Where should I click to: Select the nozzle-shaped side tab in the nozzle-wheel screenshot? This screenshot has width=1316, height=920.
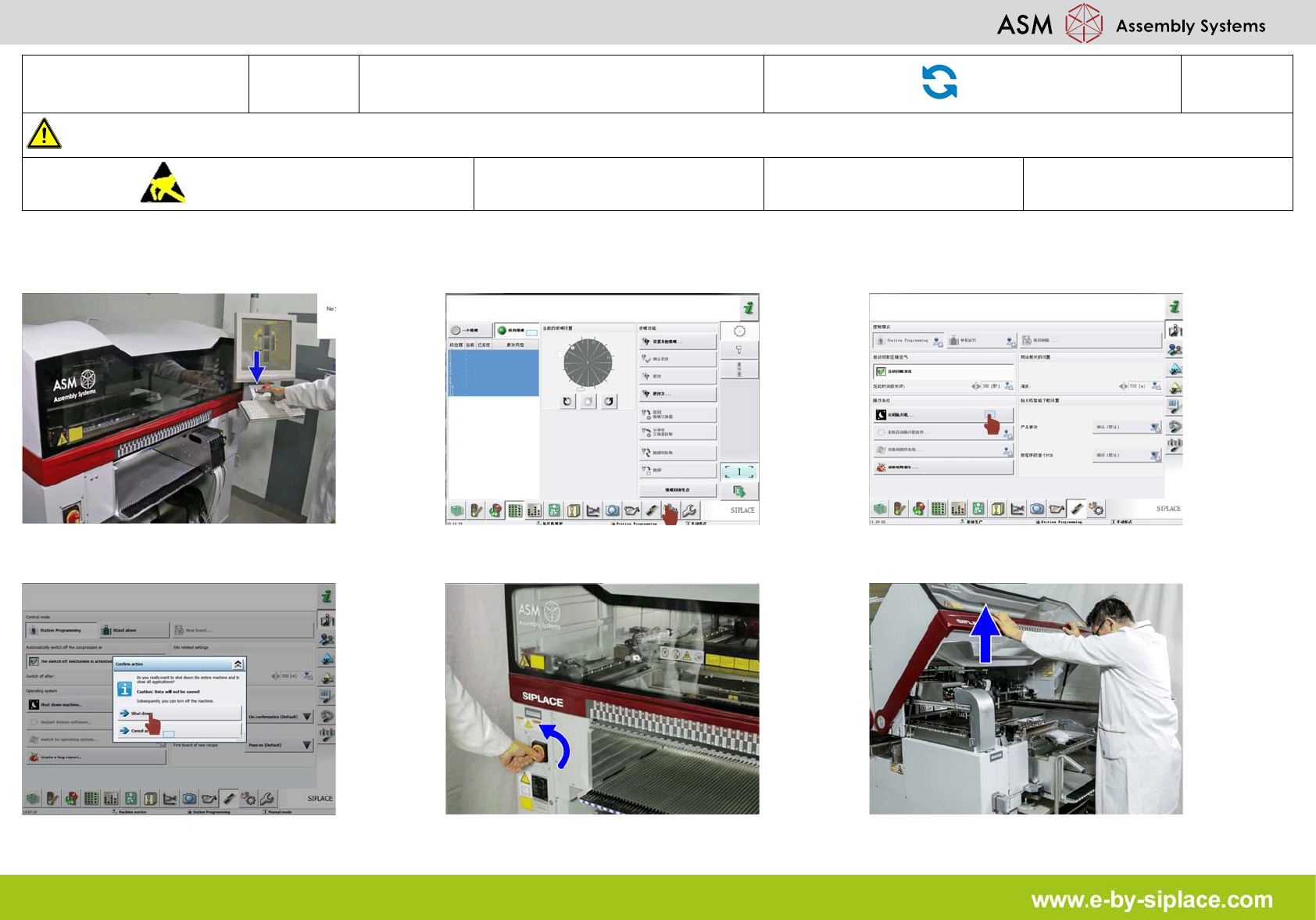click(x=739, y=349)
